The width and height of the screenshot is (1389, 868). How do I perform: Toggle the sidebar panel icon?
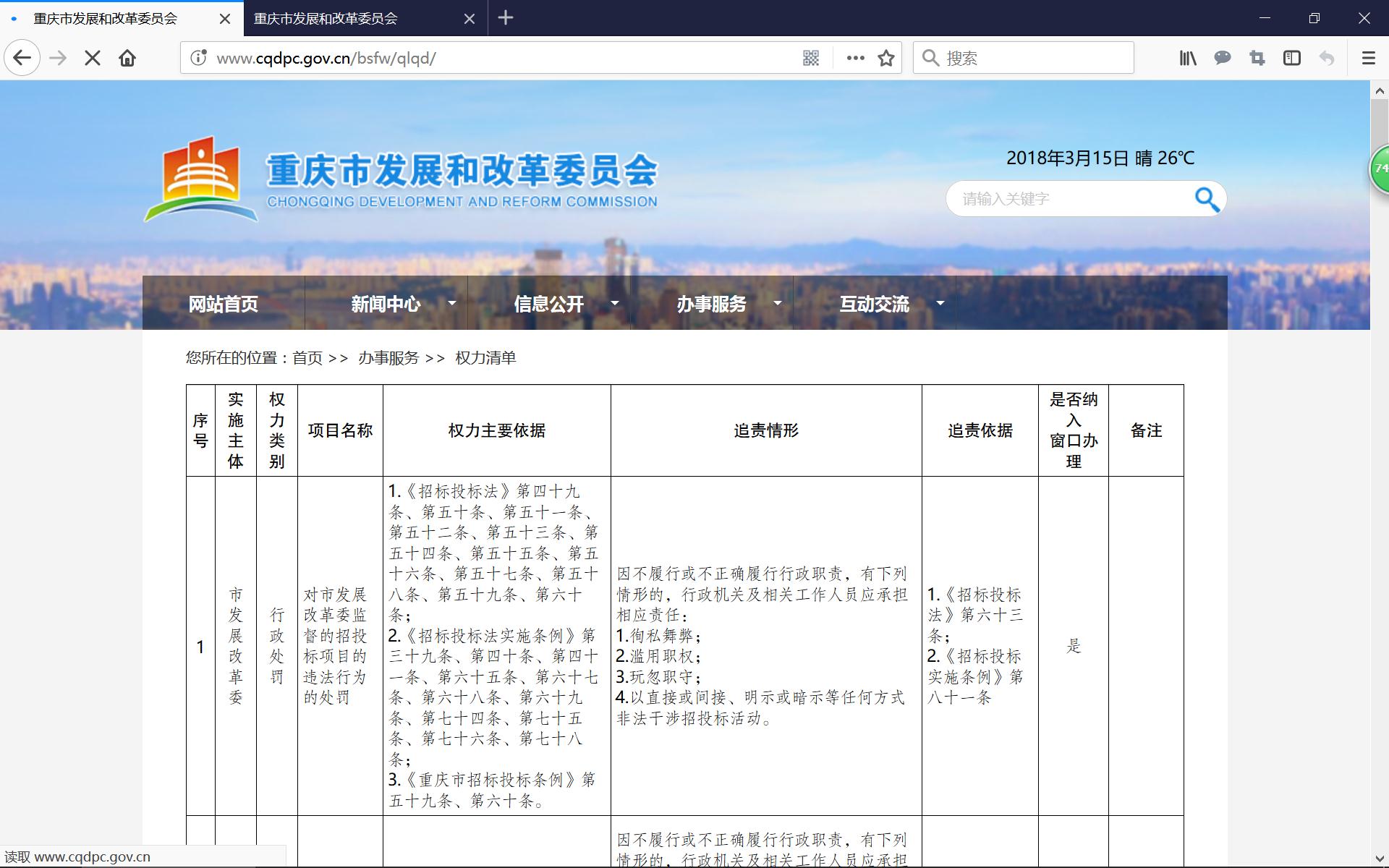(x=1292, y=58)
